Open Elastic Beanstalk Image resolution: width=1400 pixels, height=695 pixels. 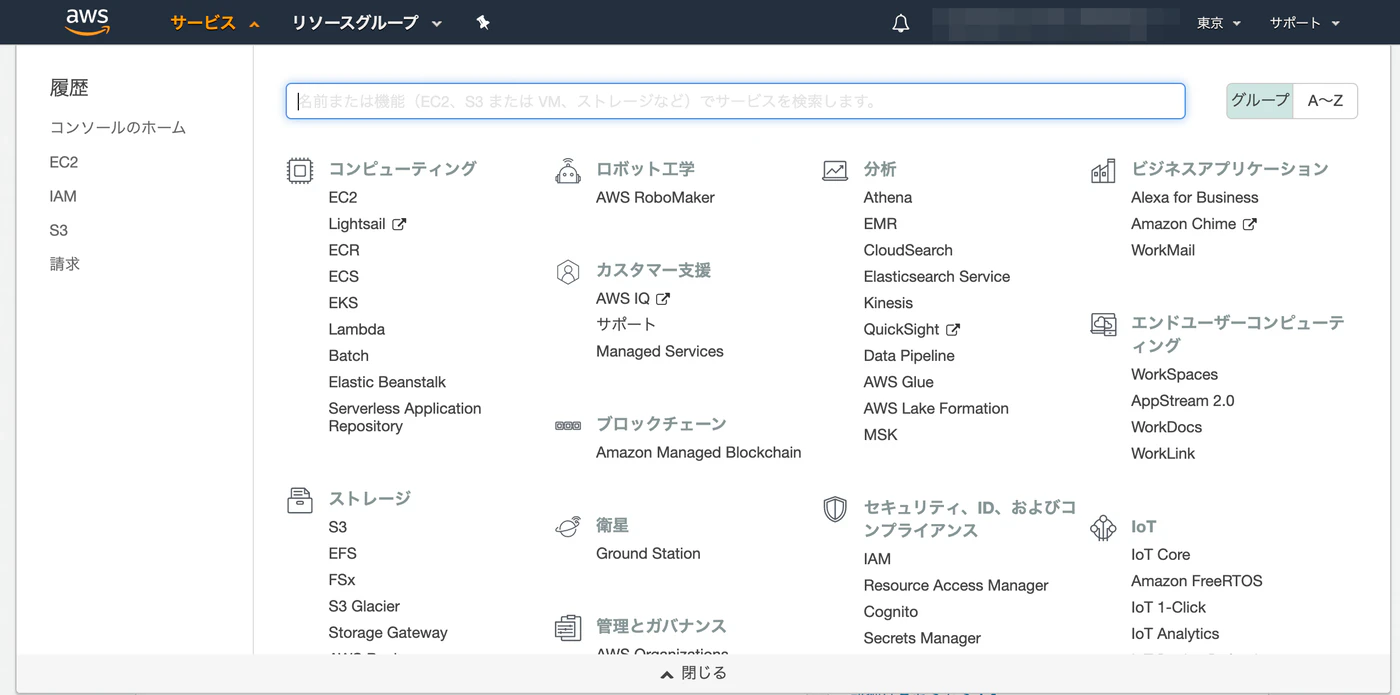pyautogui.click(x=387, y=382)
